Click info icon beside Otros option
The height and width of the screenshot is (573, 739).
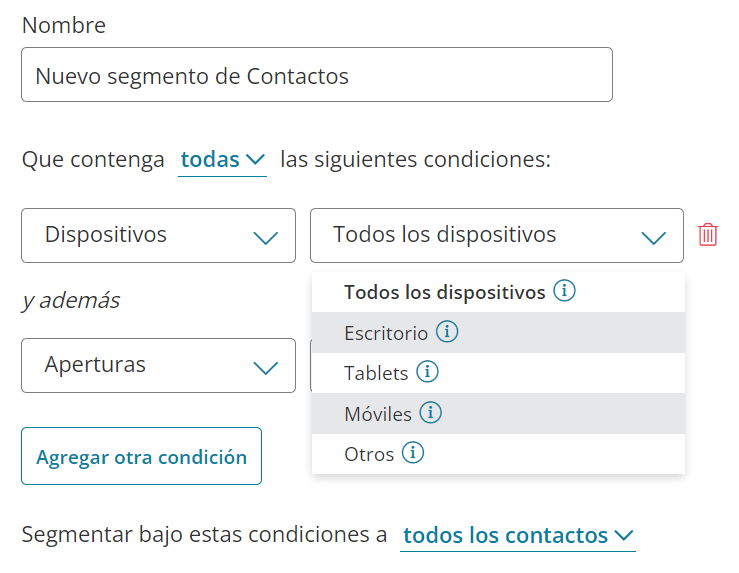tap(413, 453)
